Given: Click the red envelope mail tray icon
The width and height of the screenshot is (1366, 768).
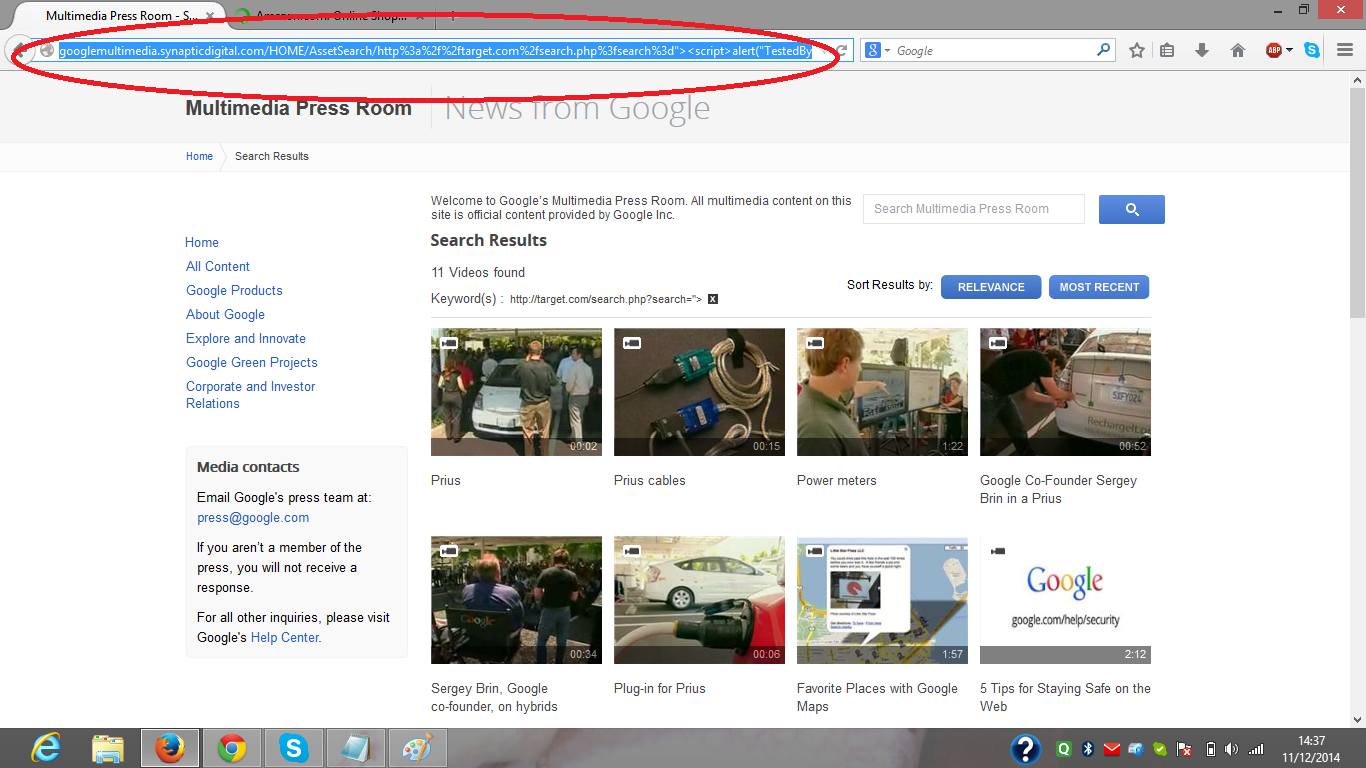Looking at the screenshot, I should (1111, 749).
